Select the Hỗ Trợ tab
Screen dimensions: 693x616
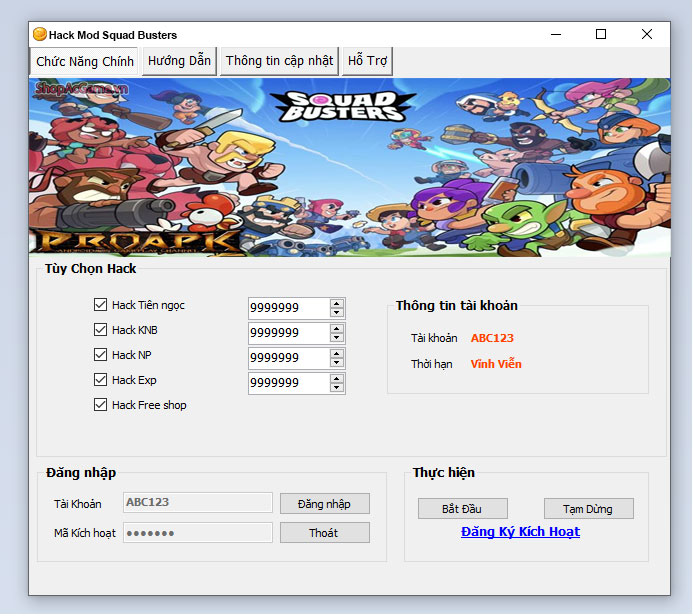(x=367, y=61)
